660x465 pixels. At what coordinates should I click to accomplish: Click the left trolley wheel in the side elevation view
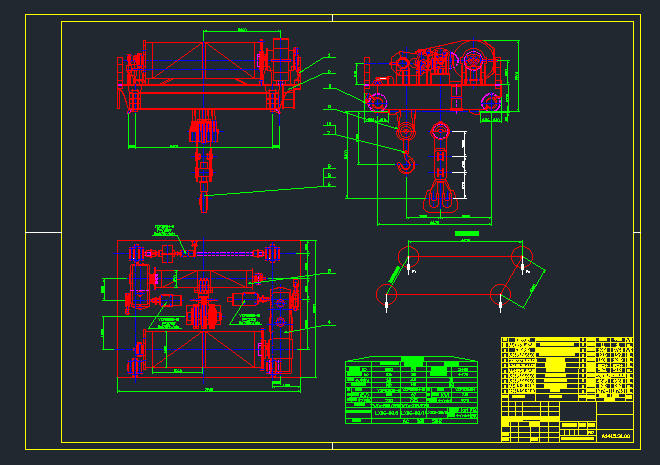tap(377, 102)
